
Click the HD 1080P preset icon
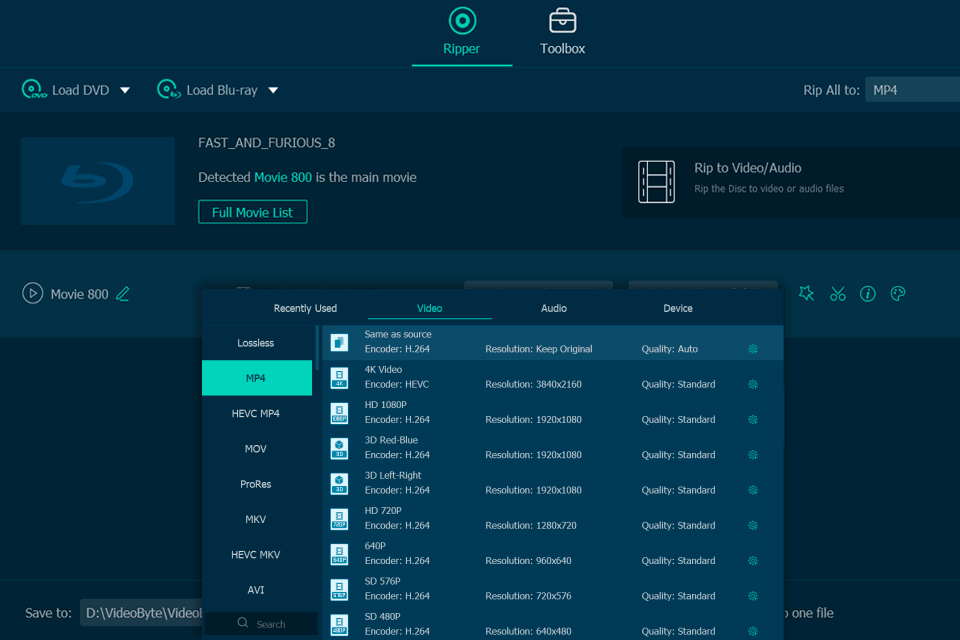pyautogui.click(x=339, y=413)
